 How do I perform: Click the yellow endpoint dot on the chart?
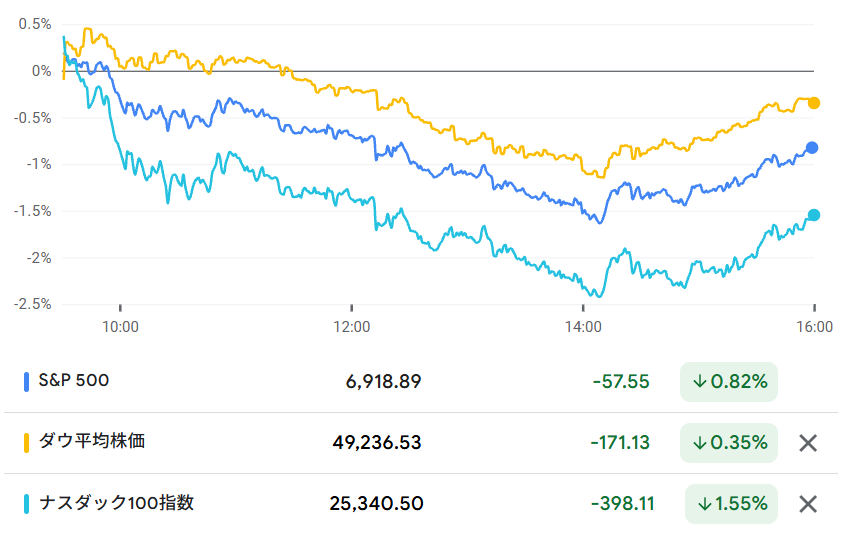coord(814,103)
